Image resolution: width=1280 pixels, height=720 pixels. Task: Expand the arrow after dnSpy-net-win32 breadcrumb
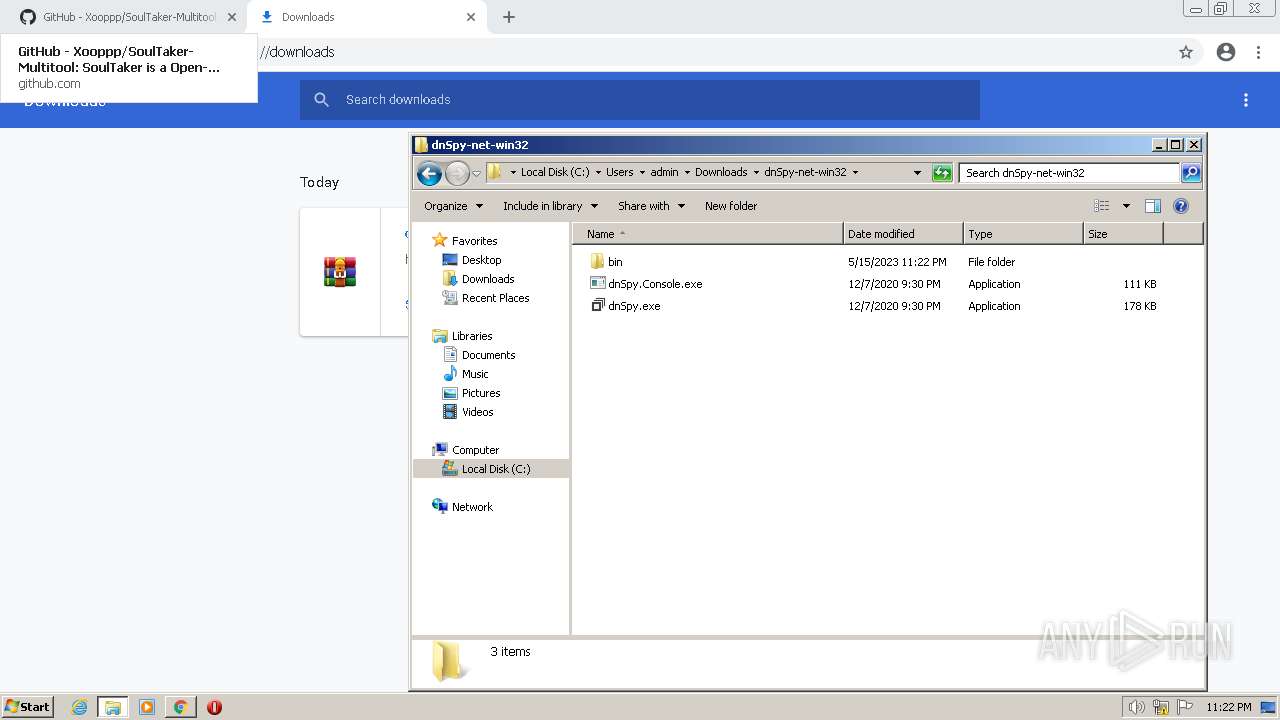(855, 172)
